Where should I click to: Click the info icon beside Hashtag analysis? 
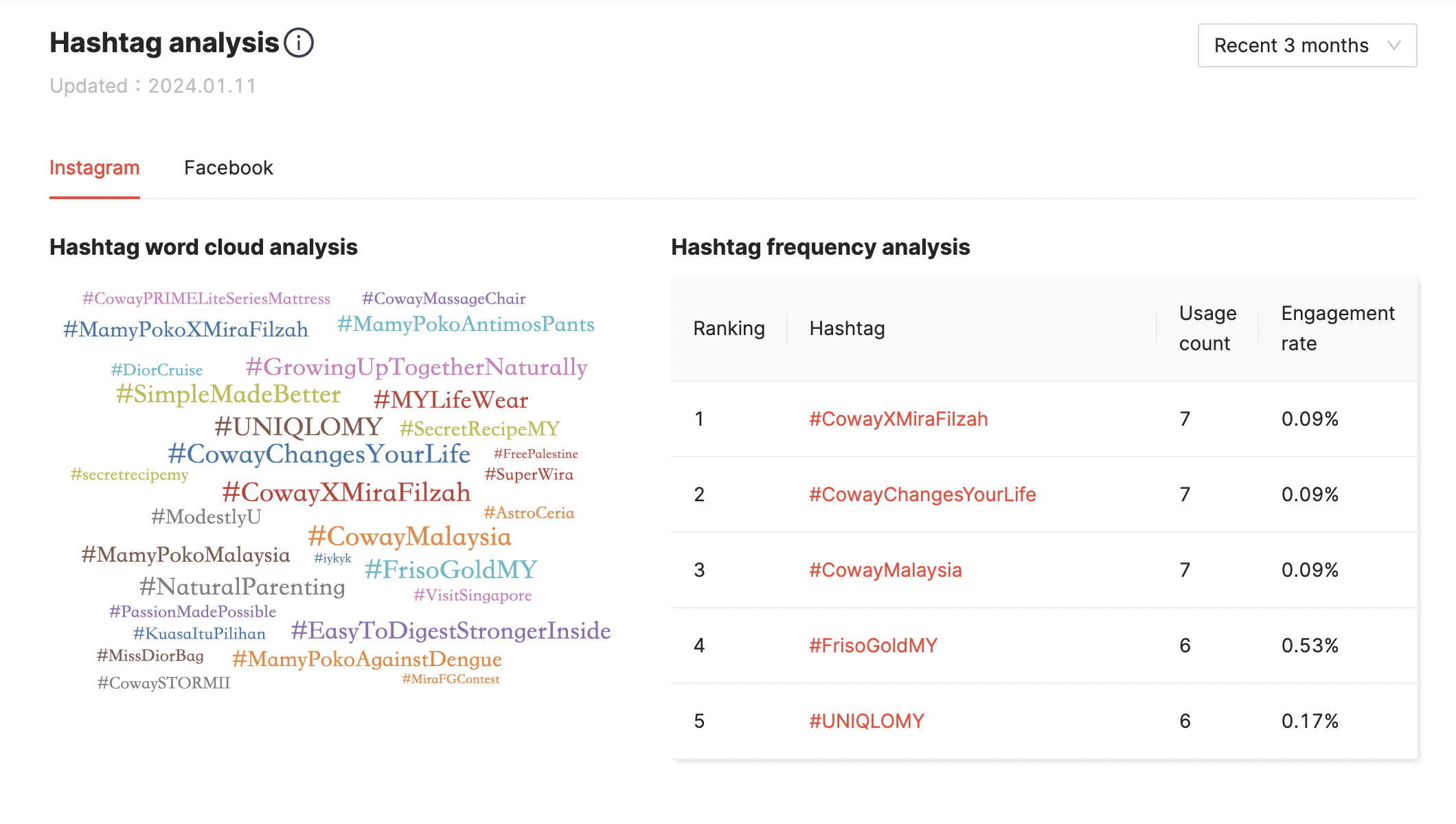coord(299,43)
